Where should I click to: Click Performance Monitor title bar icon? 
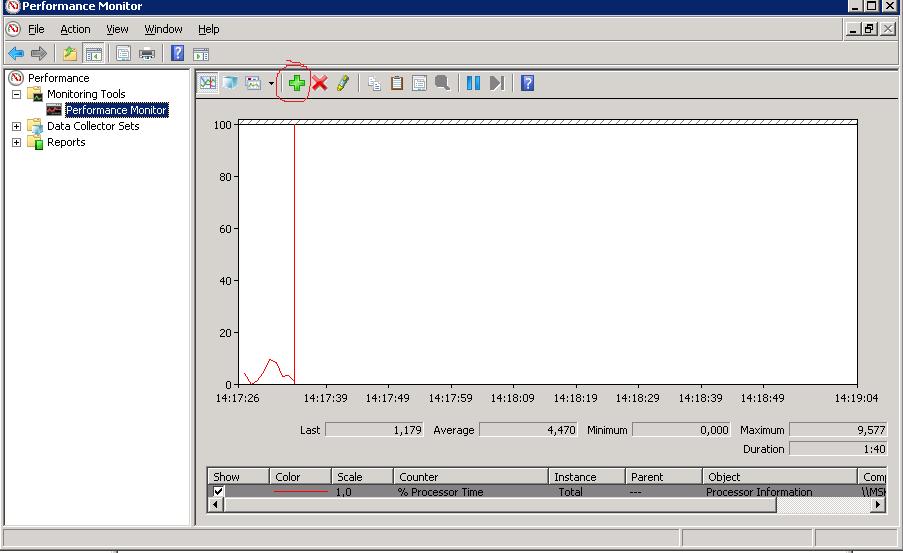point(12,6)
